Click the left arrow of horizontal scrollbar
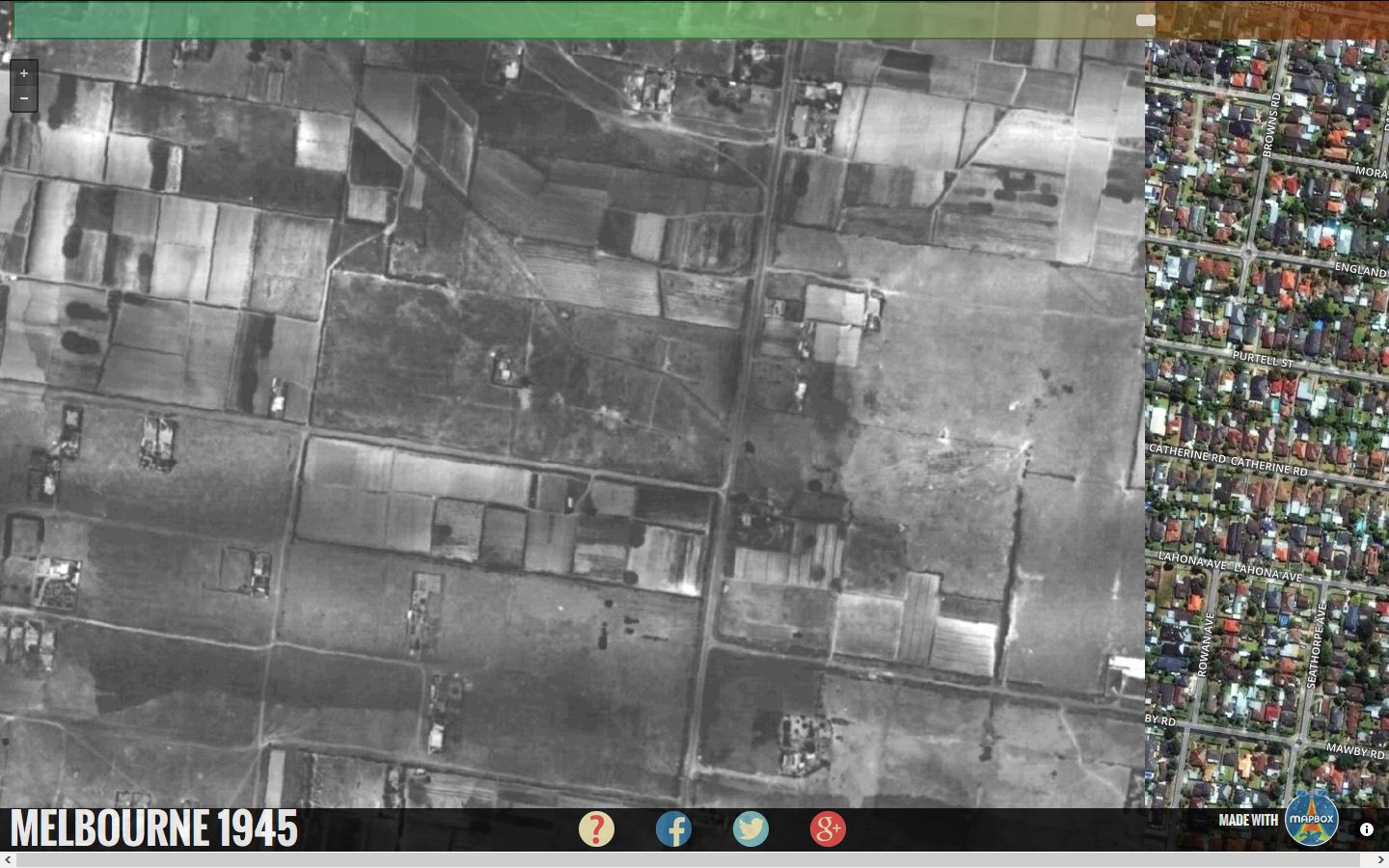 coord(8,859)
